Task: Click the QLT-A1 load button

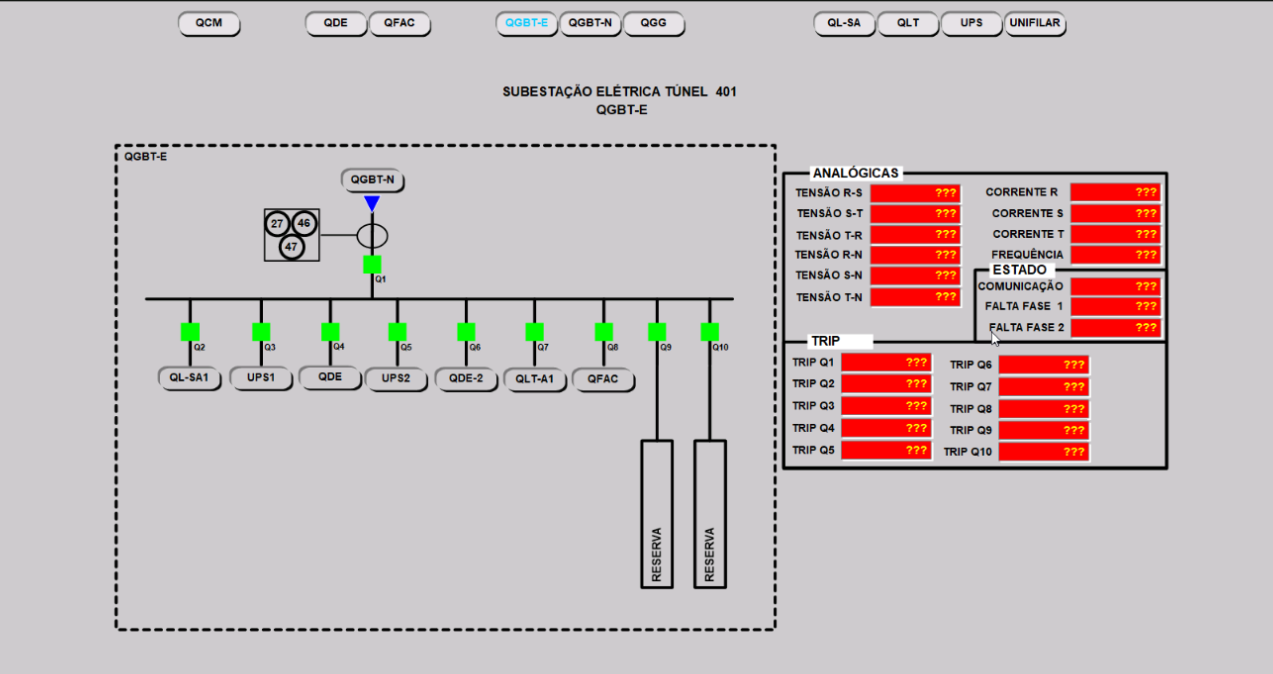Action: (x=534, y=379)
